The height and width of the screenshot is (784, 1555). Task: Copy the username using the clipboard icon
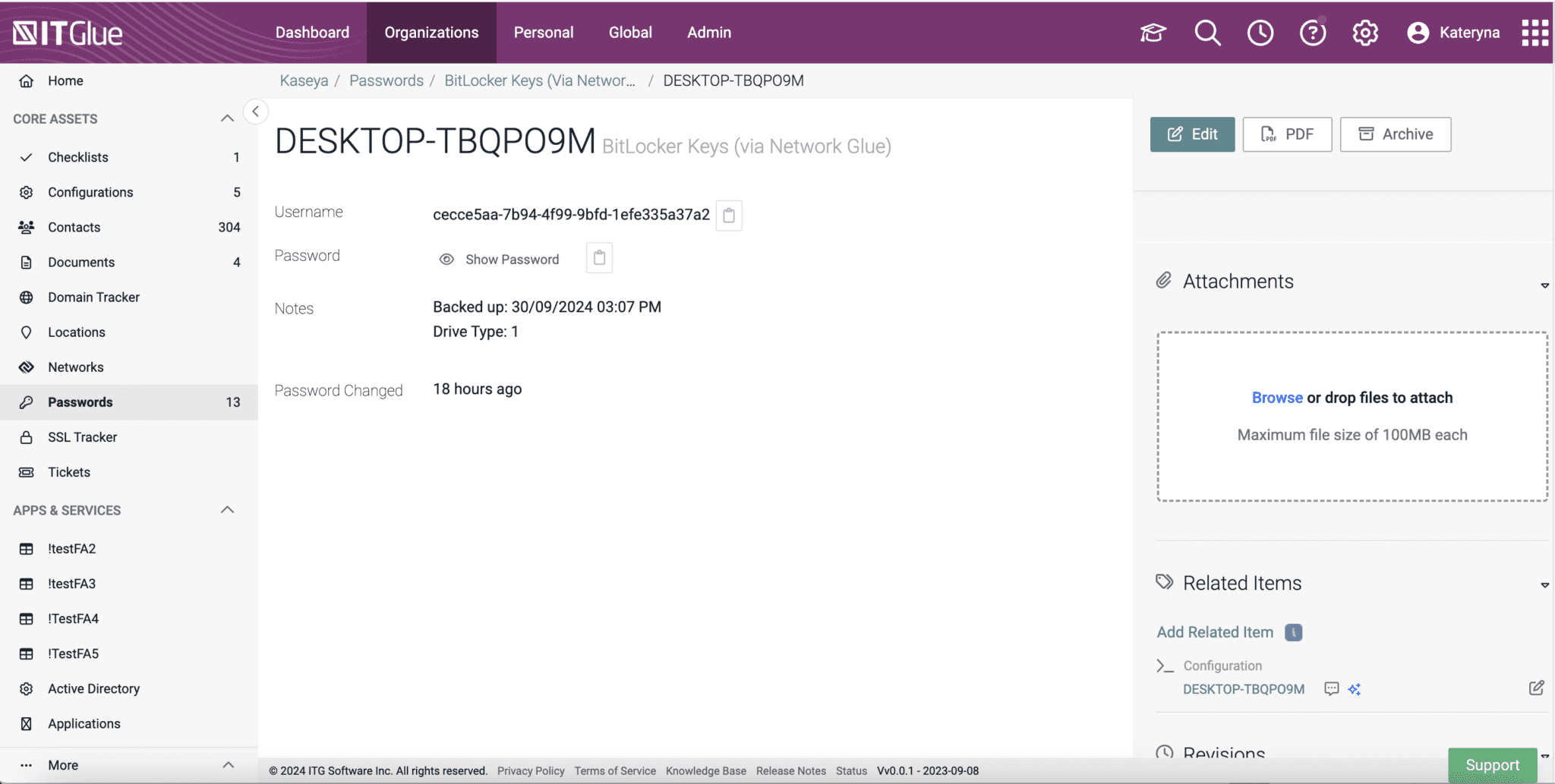729,216
